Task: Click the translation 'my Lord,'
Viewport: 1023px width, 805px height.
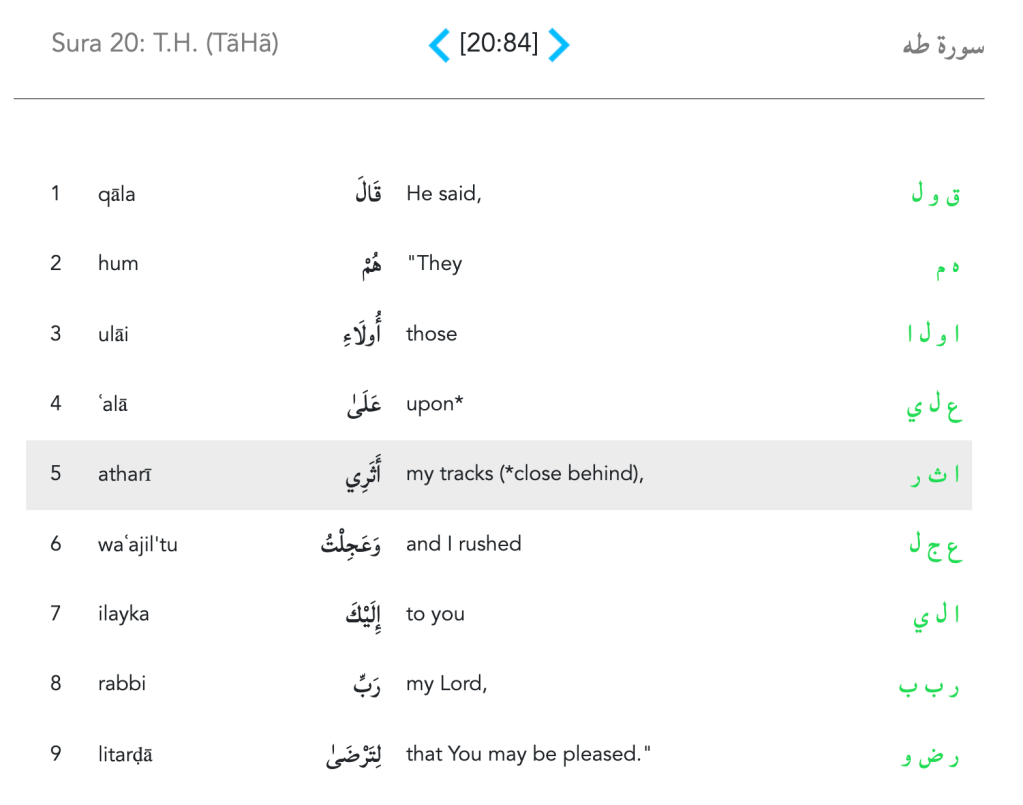Action: click(x=446, y=684)
